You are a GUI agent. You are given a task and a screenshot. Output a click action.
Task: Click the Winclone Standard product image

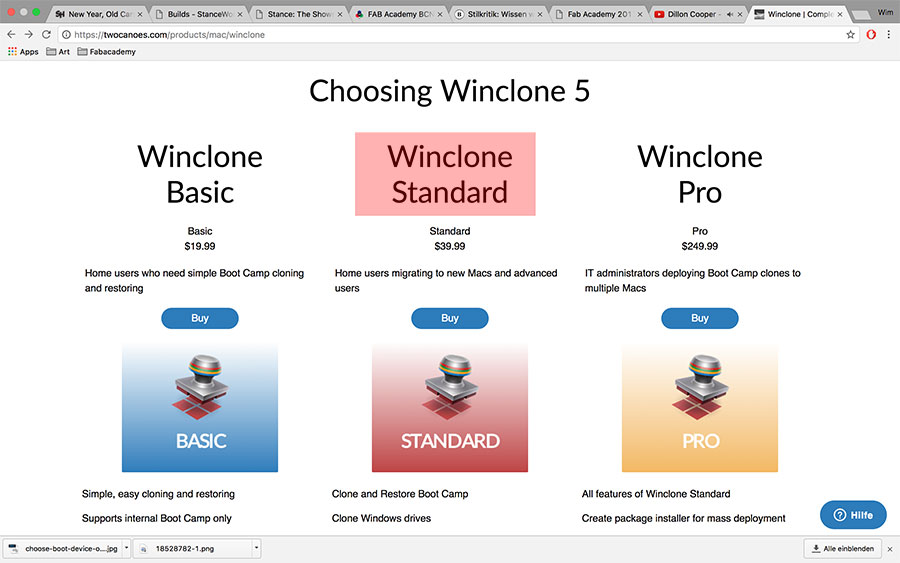(449, 408)
